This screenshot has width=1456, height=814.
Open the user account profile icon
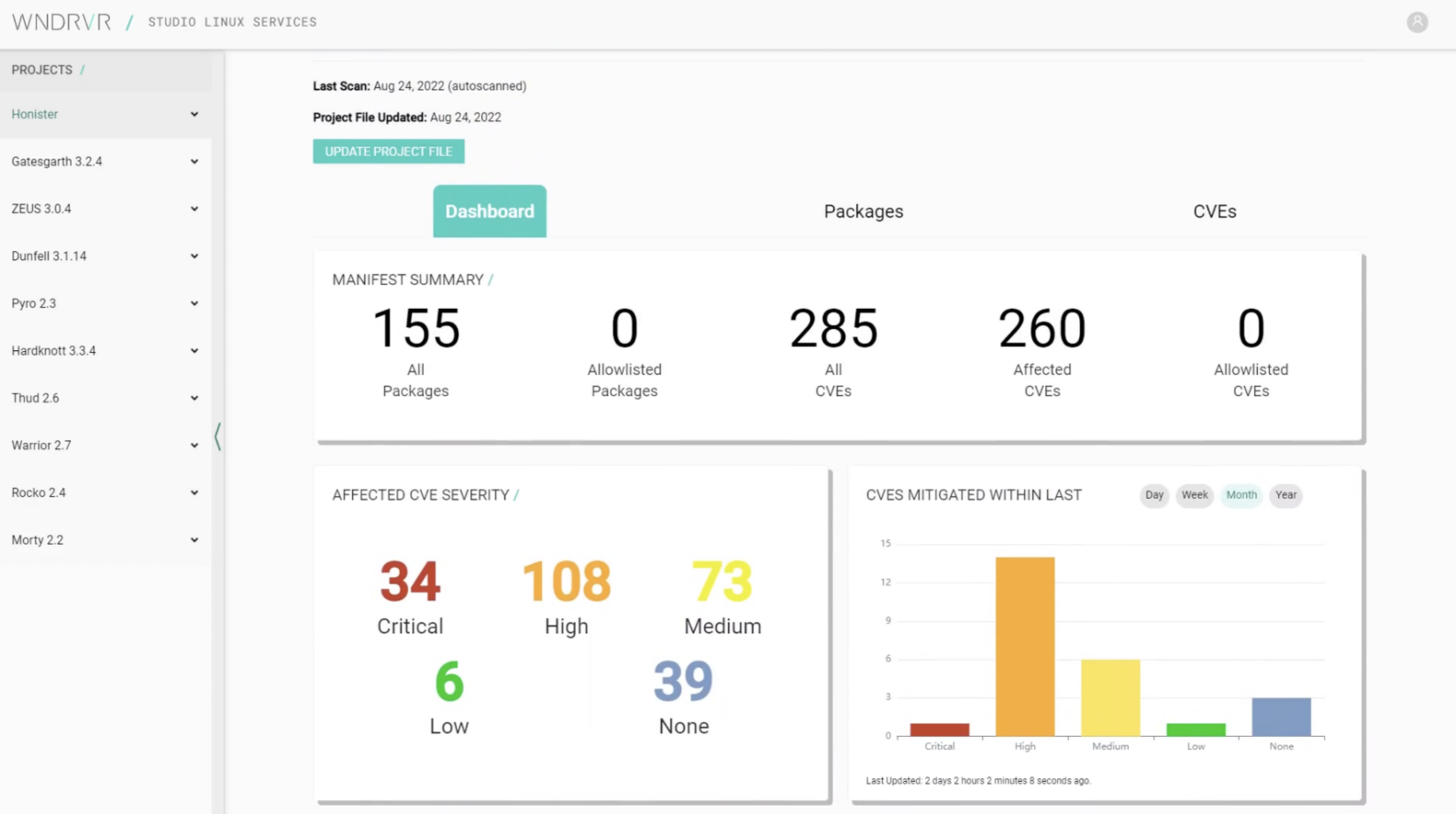(1417, 22)
